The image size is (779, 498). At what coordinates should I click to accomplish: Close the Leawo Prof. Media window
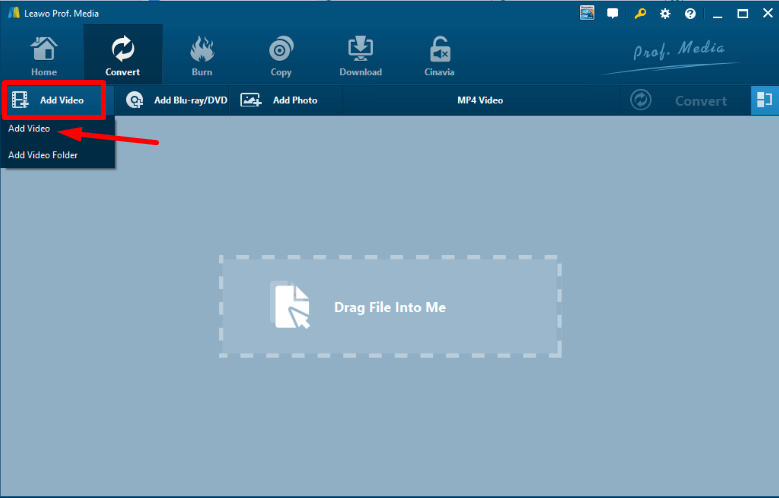(768, 13)
